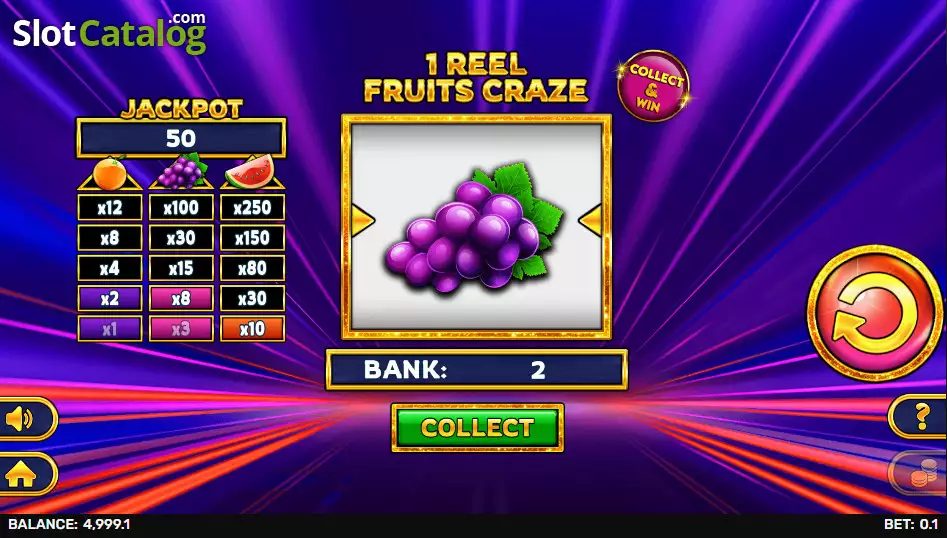
Task: Click the x250 watermelon multiplier cell
Action: click(x=252, y=208)
